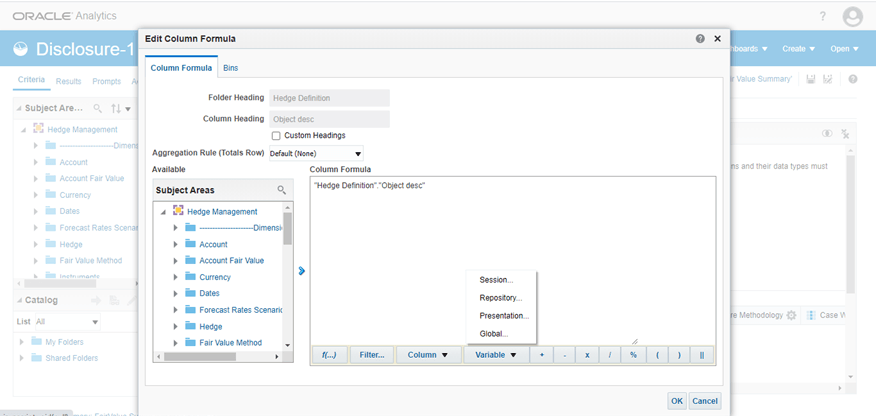This screenshot has width=876, height=416.
Task: Insert plus operator
Action: [x=541, y=355]
